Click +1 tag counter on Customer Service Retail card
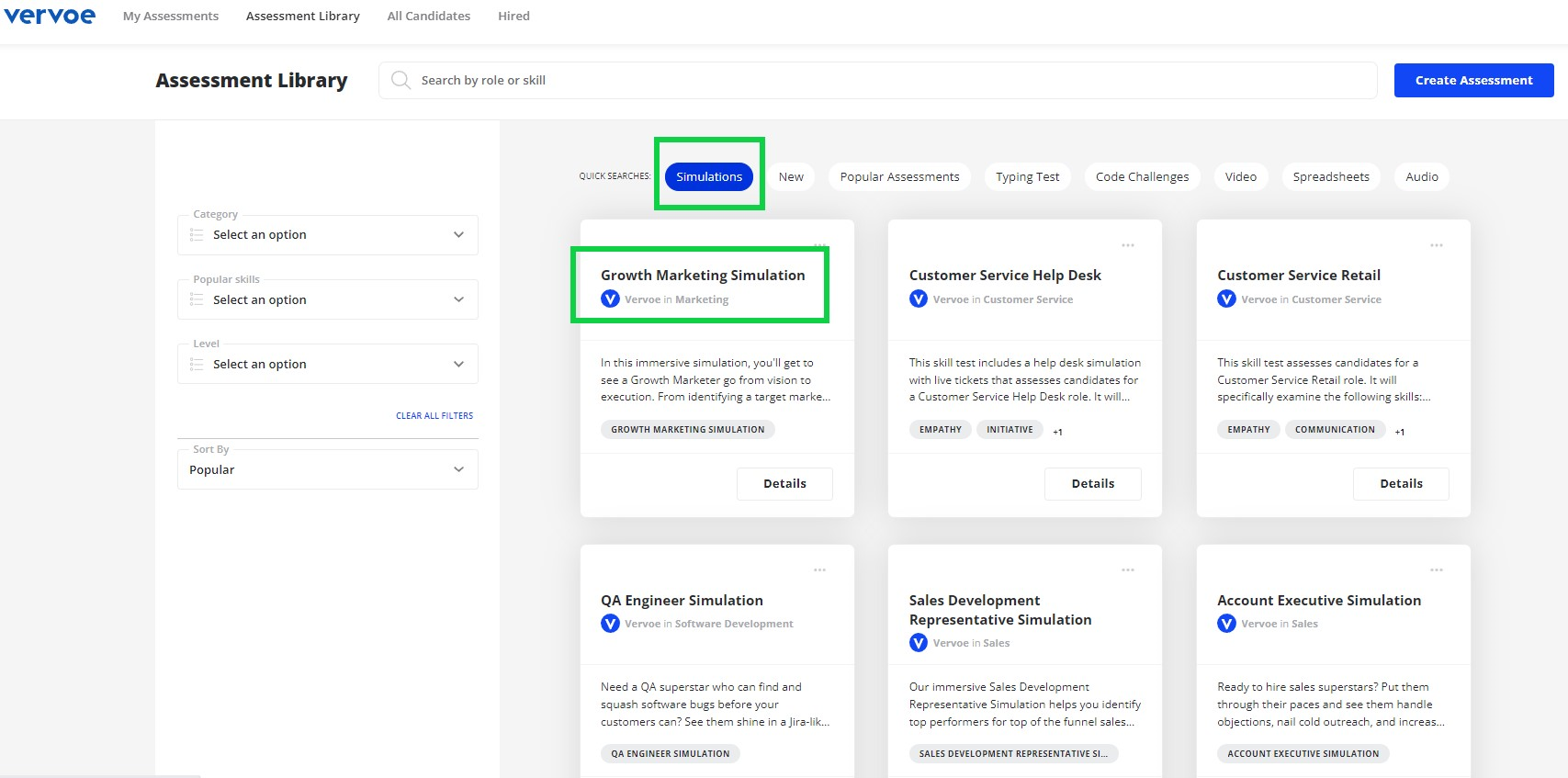 click(1399, 432)
